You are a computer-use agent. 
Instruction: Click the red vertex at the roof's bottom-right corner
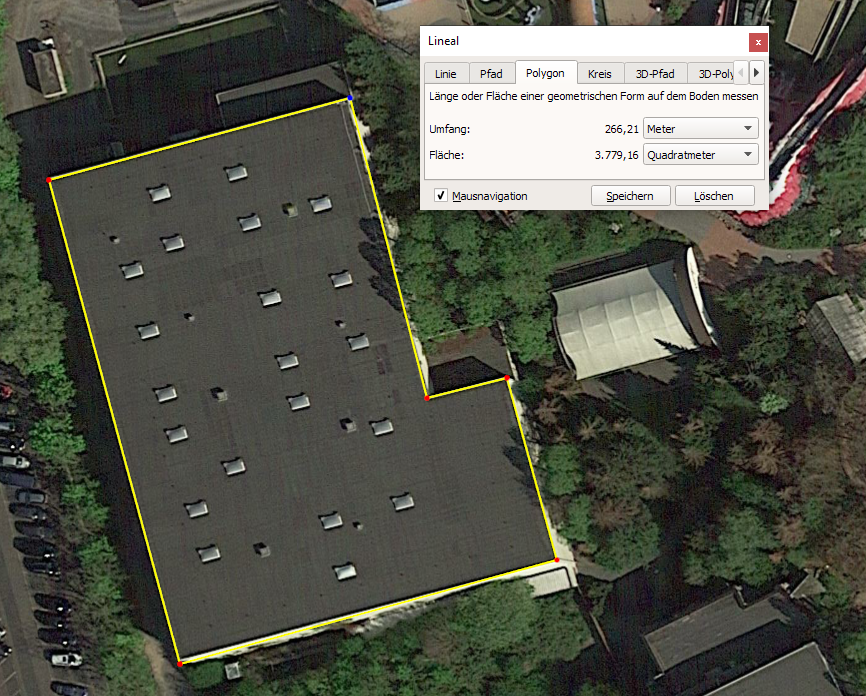click(x=556, y=560)
